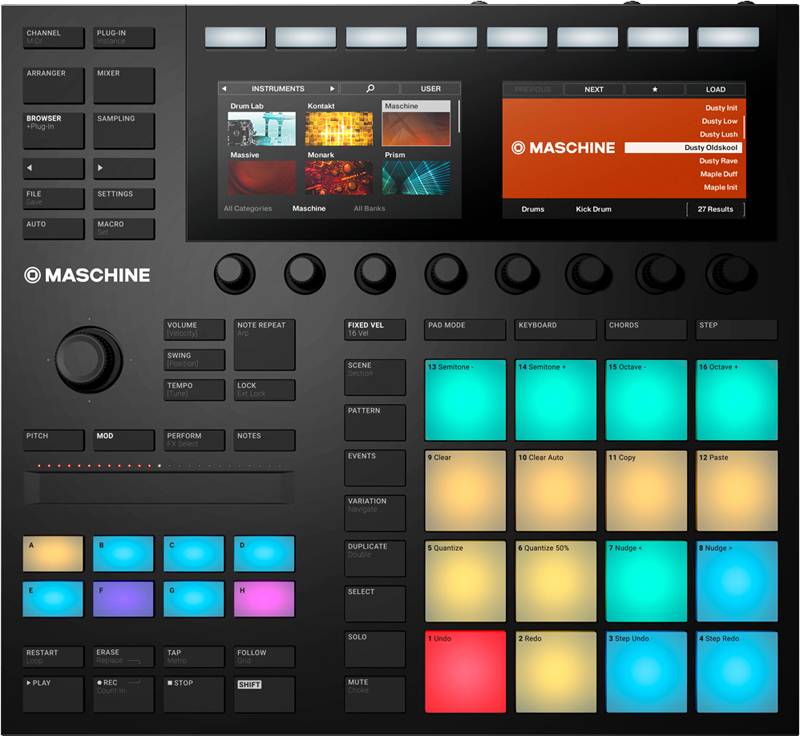Select group H pink button

coord(264,599)
